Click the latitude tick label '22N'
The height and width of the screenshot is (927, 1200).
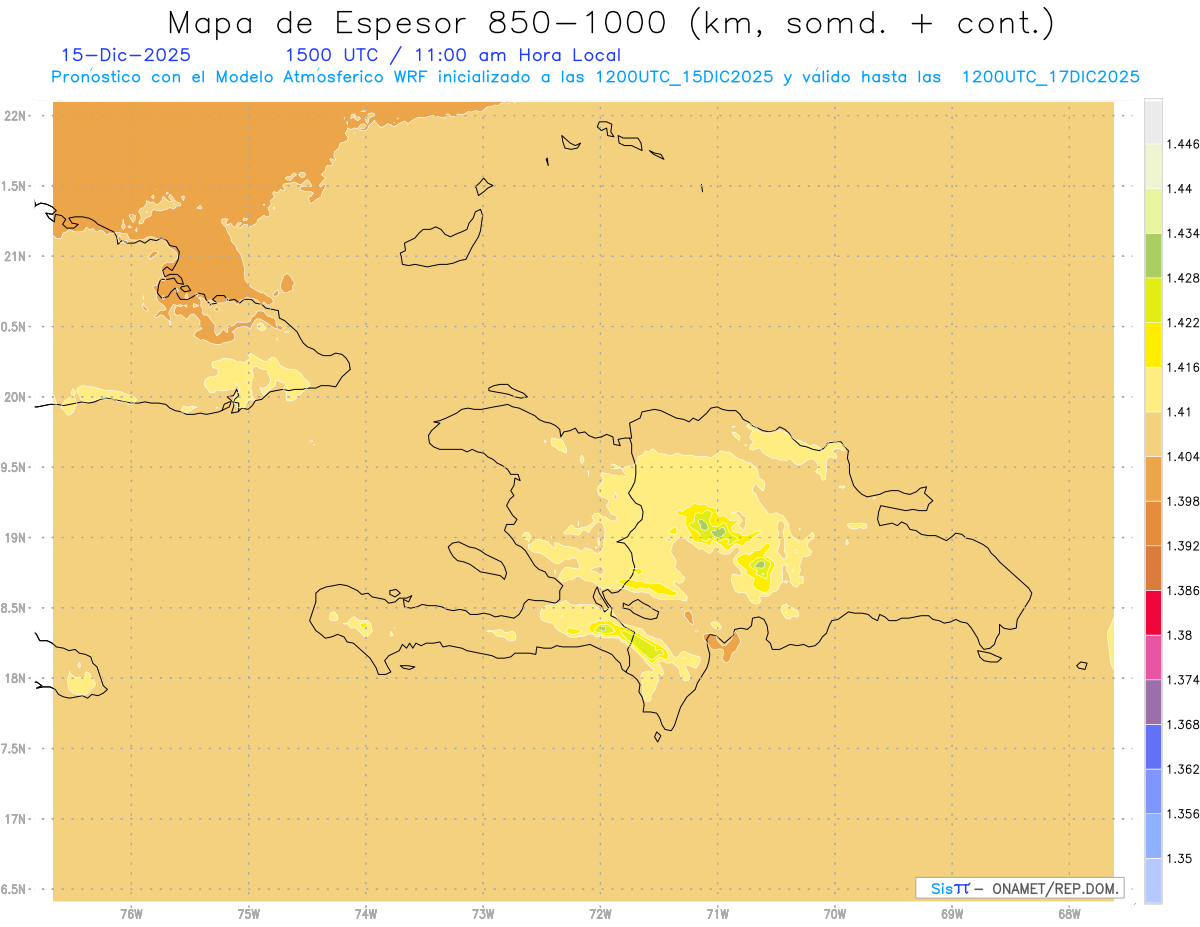pos(16,116)
